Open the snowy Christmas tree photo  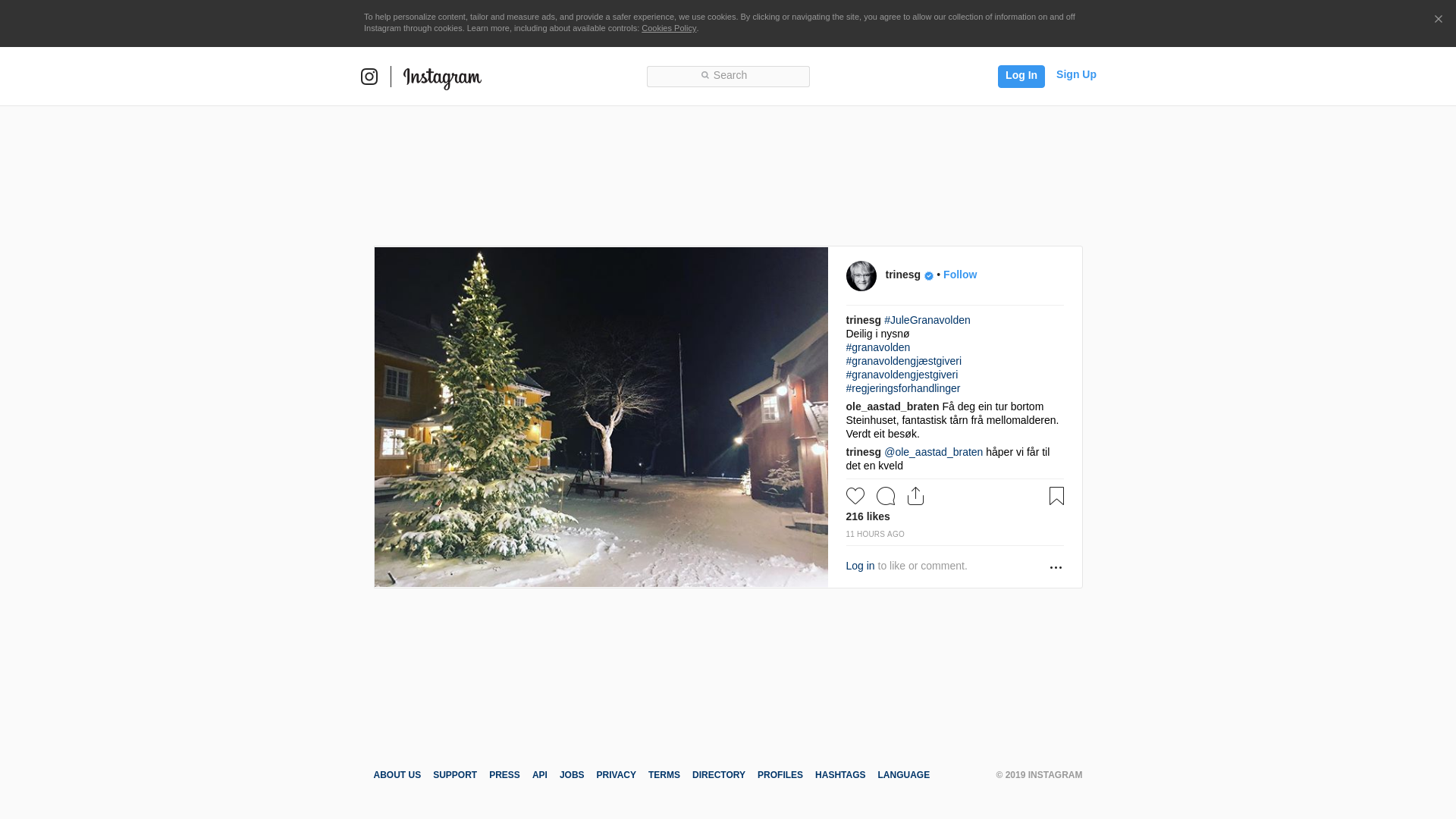pos(601,417)
